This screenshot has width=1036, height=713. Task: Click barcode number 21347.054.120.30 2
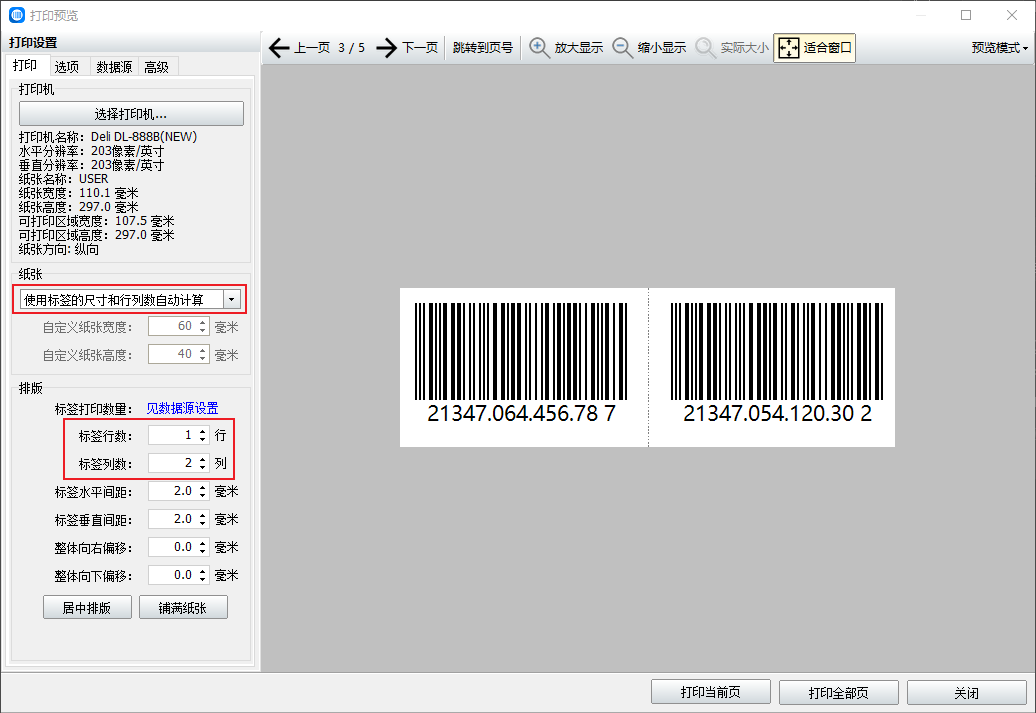pos(777,414)
